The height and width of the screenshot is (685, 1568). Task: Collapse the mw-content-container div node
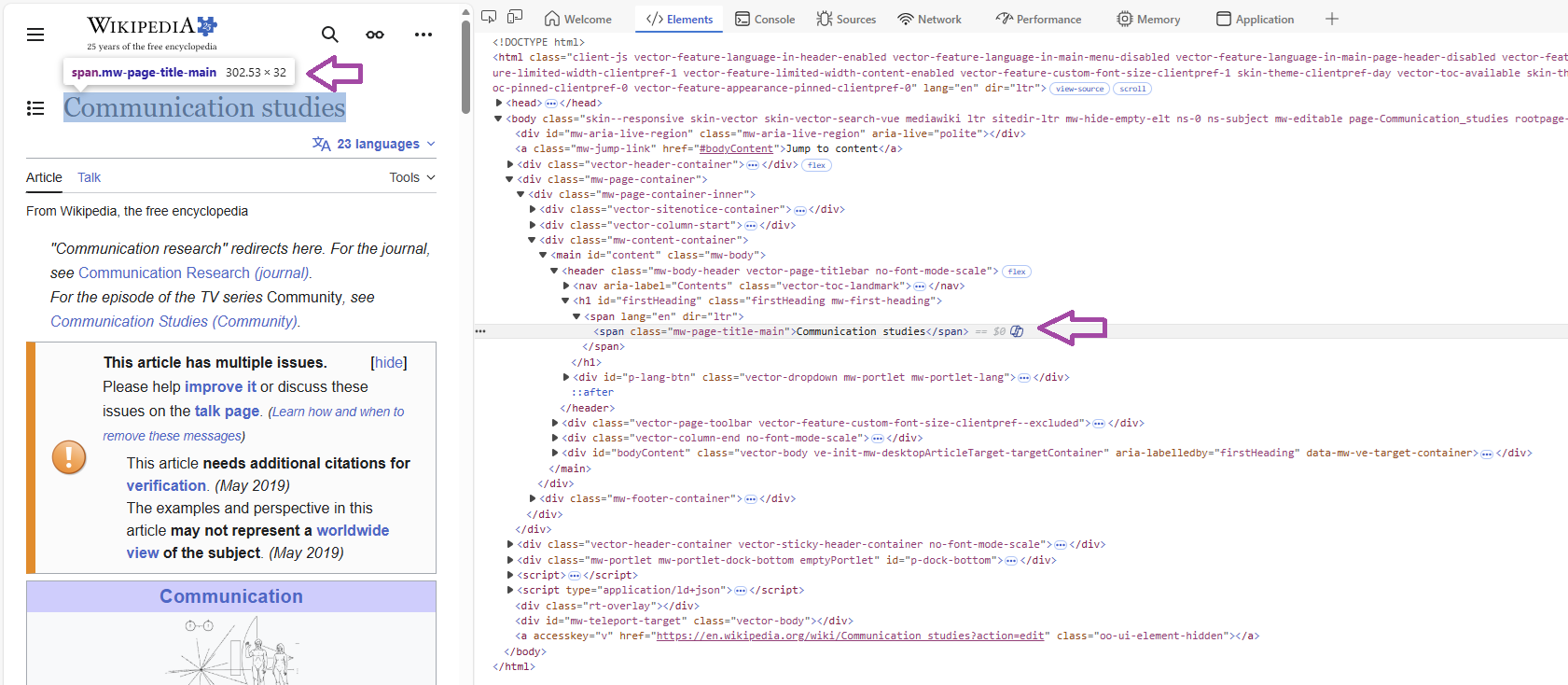coord(532,241)
